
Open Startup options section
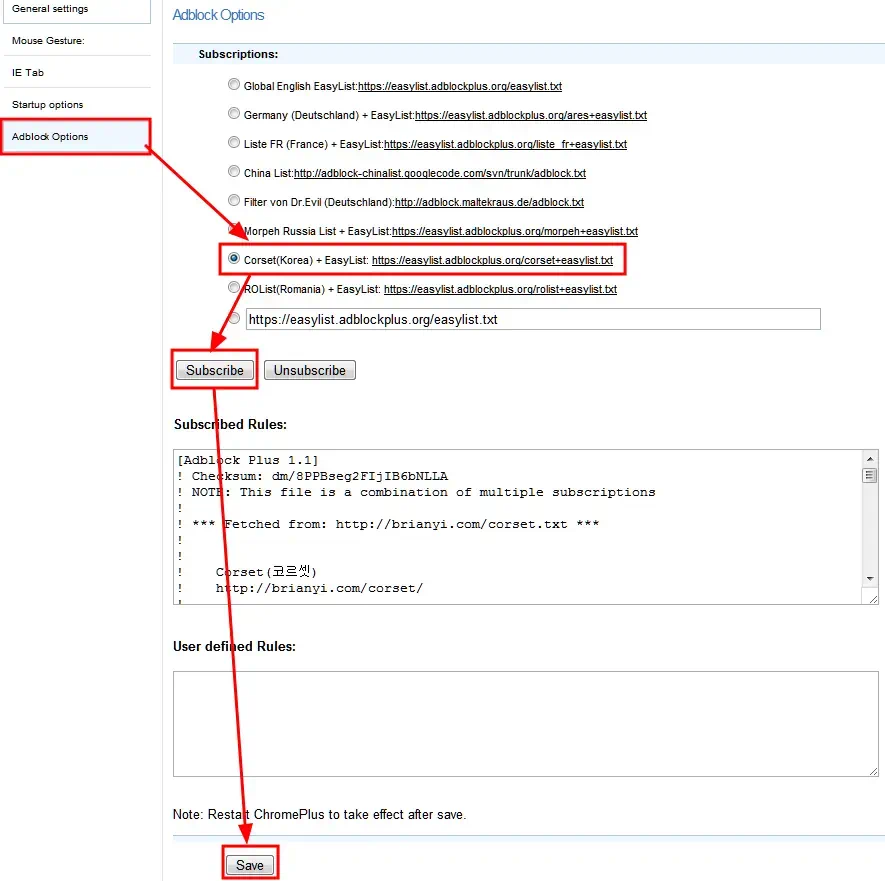[x=48, y=105]
